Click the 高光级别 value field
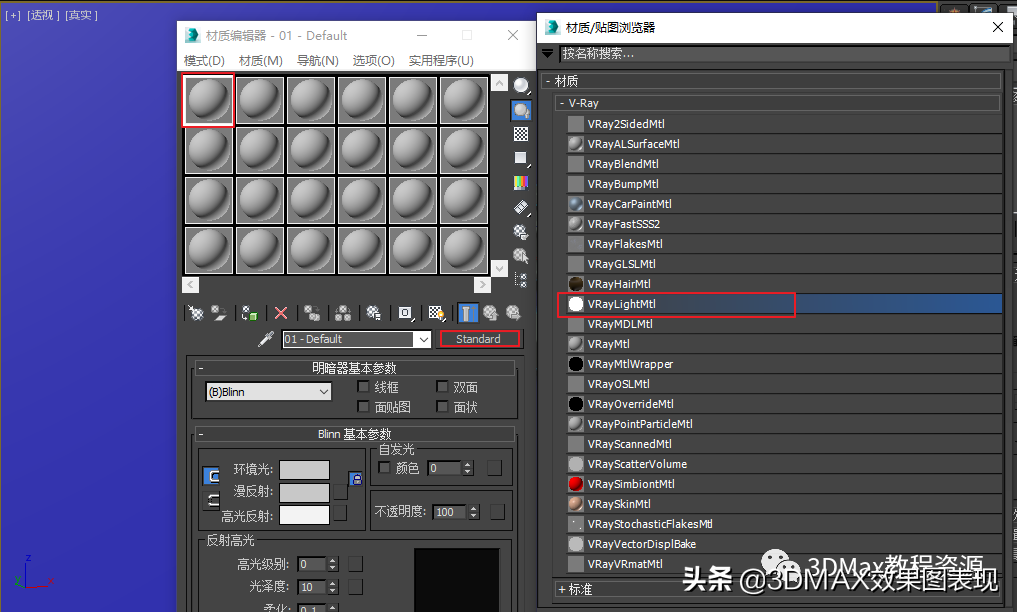Image resolution: width=1017 pixels, height=612 pixels. point(312,564)
